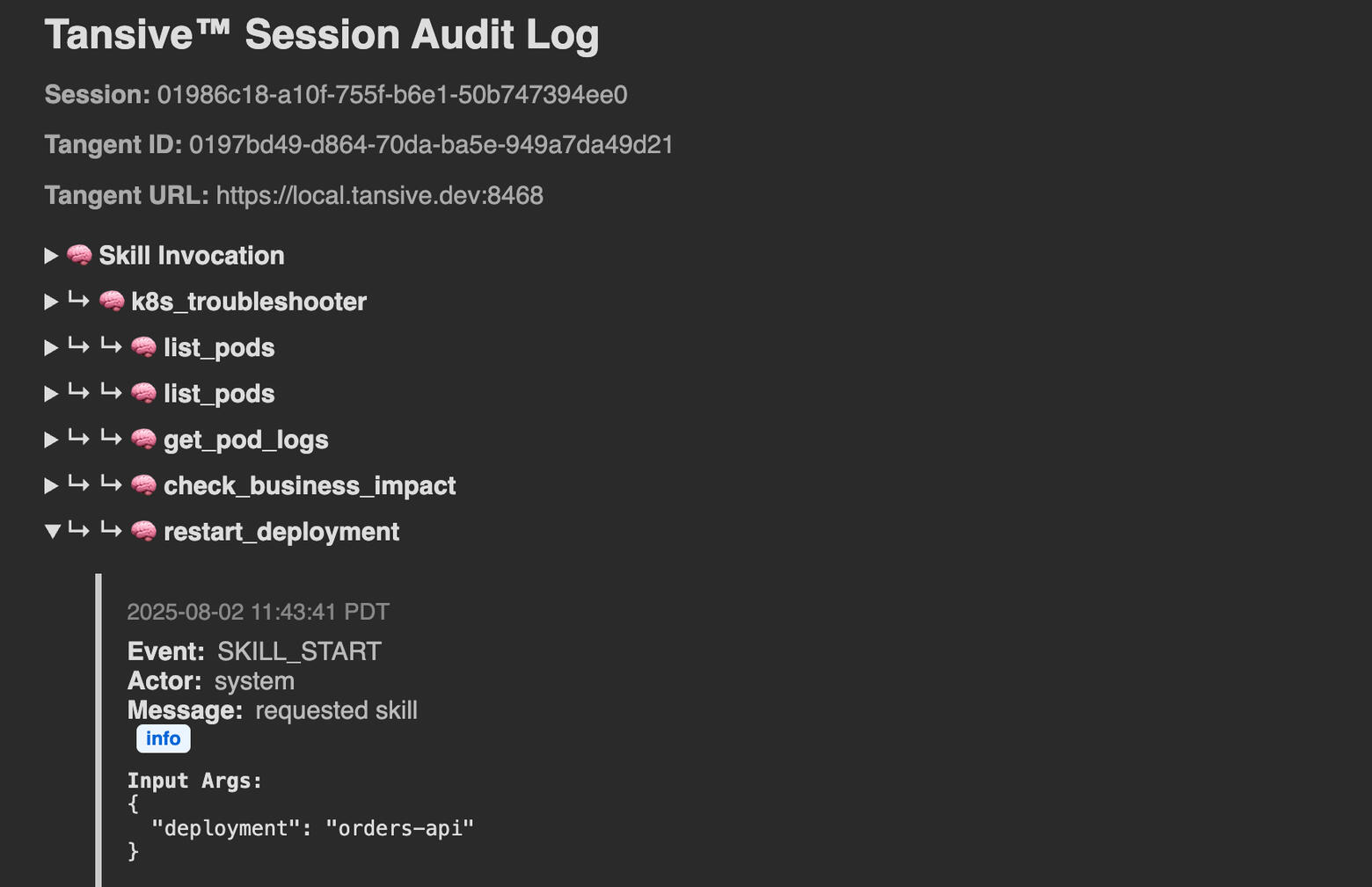Click the first list_pods entry label

[x=219, y=348]
